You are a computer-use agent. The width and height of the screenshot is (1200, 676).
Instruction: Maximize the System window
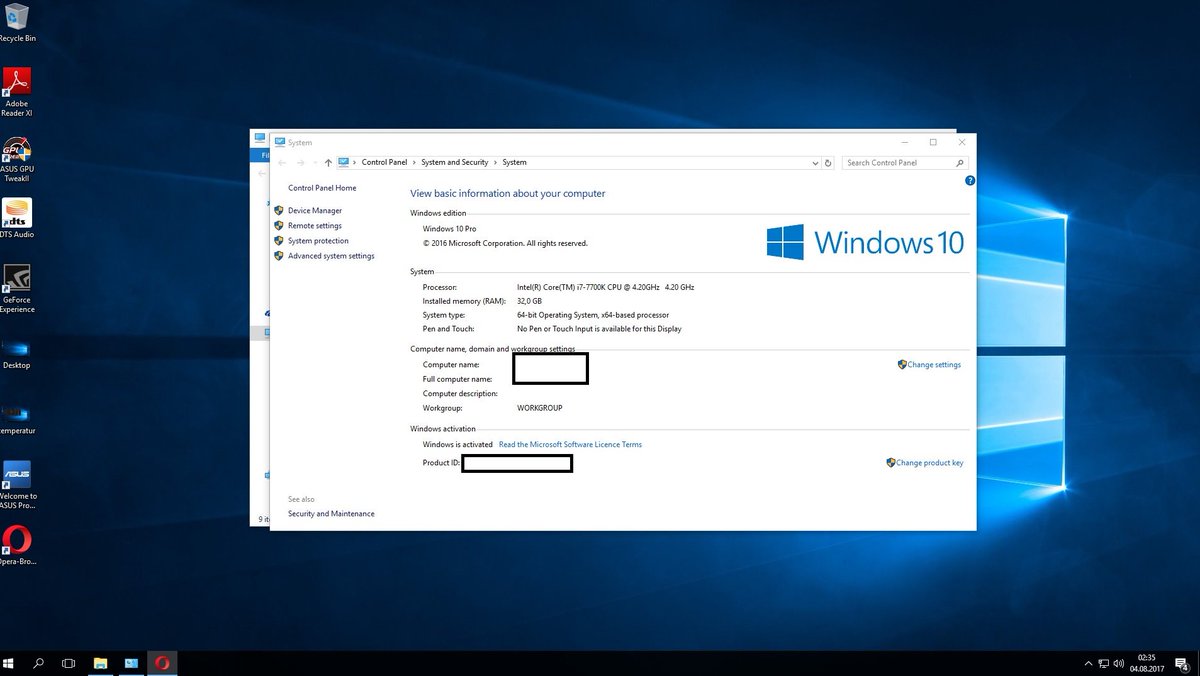click(933, 142)
